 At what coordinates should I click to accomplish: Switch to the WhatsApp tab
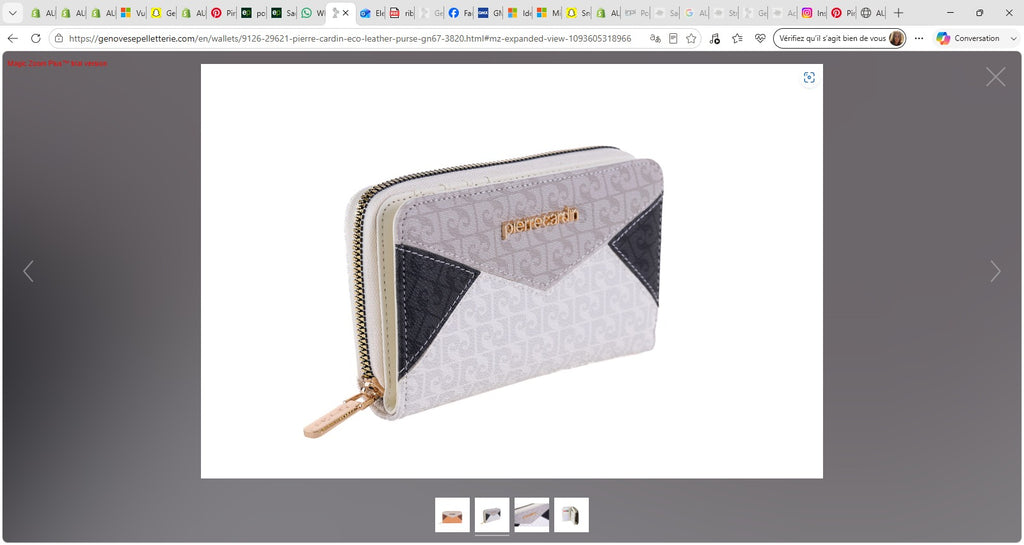(313, 12)
